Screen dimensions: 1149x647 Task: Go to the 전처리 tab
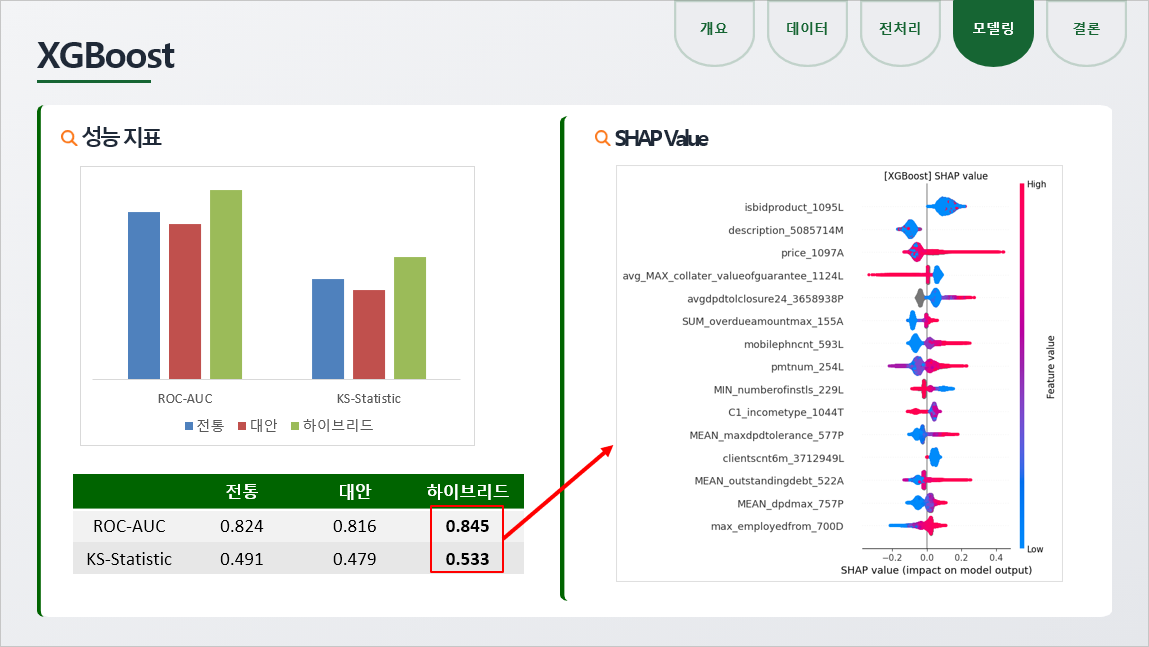tap(900, 29)
